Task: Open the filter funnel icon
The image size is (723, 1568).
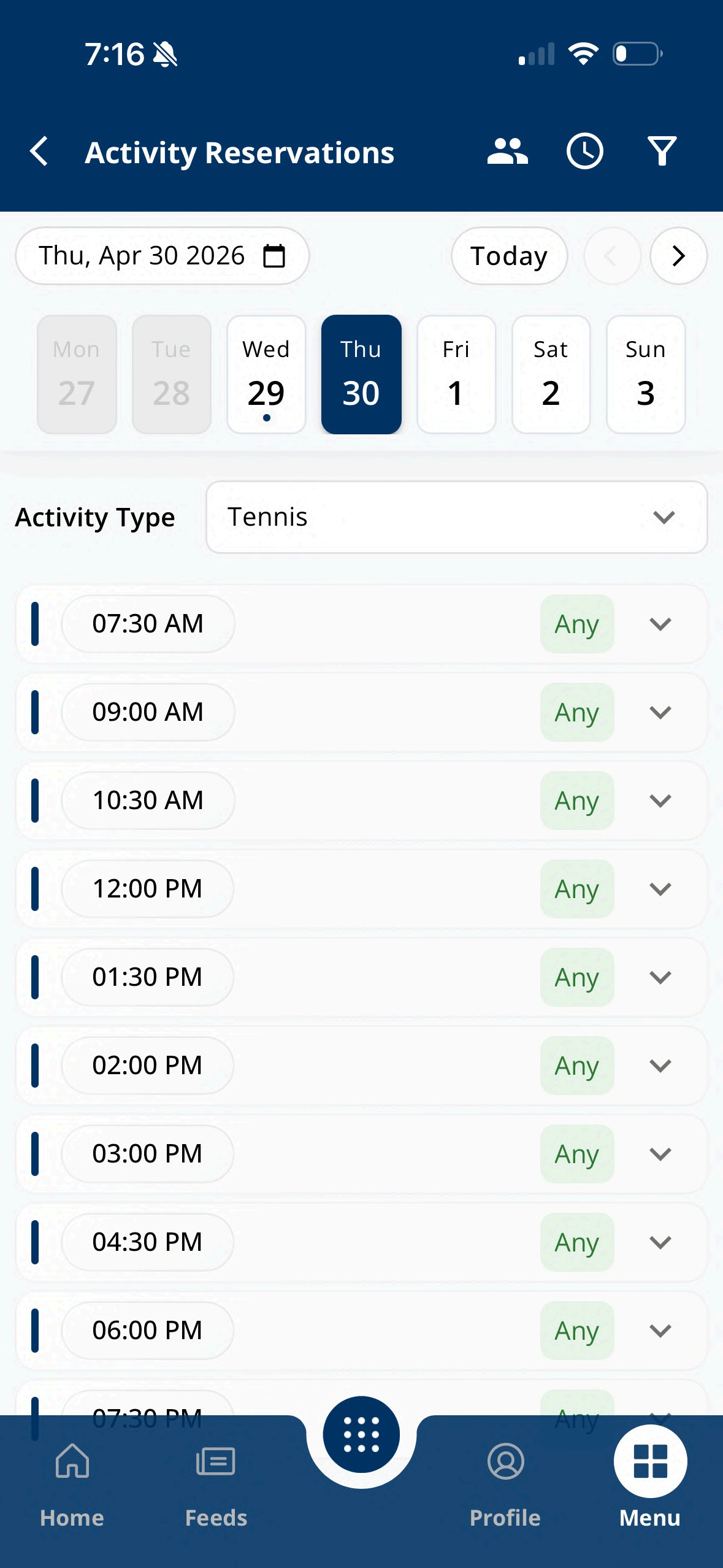Action: (x=662, y=152)
